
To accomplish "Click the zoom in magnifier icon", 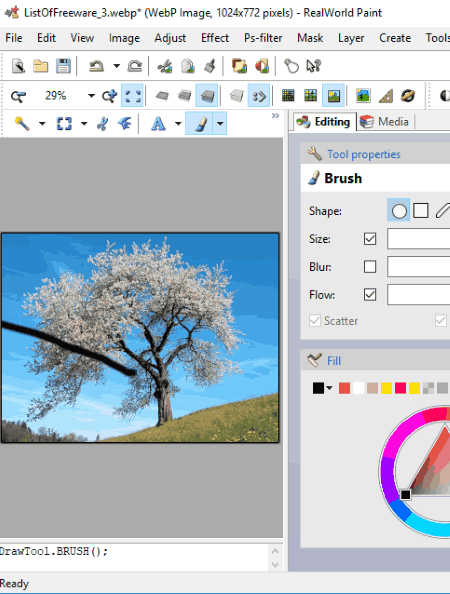I will (109, 96).
